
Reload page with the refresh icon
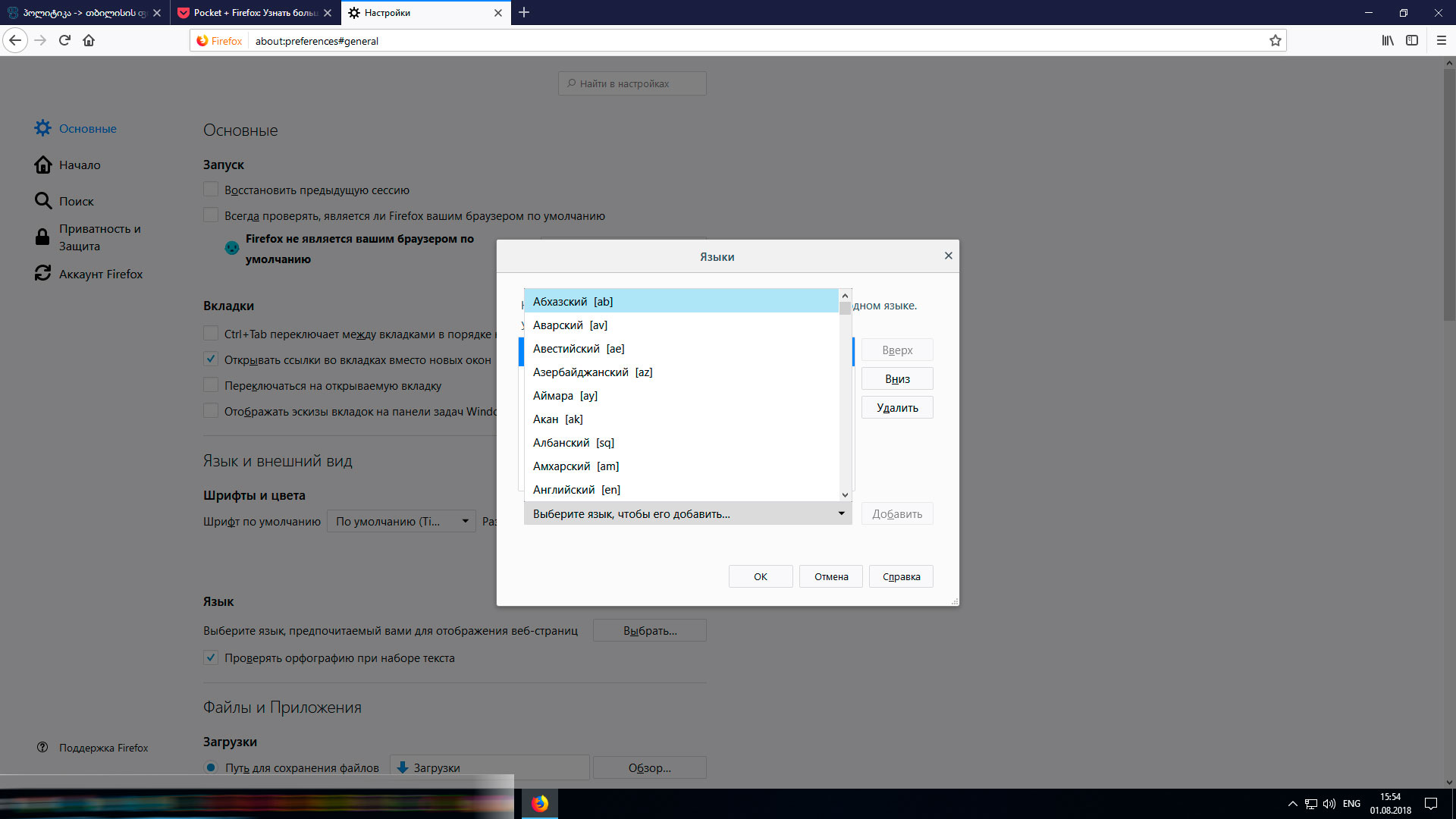click(64, 41)
